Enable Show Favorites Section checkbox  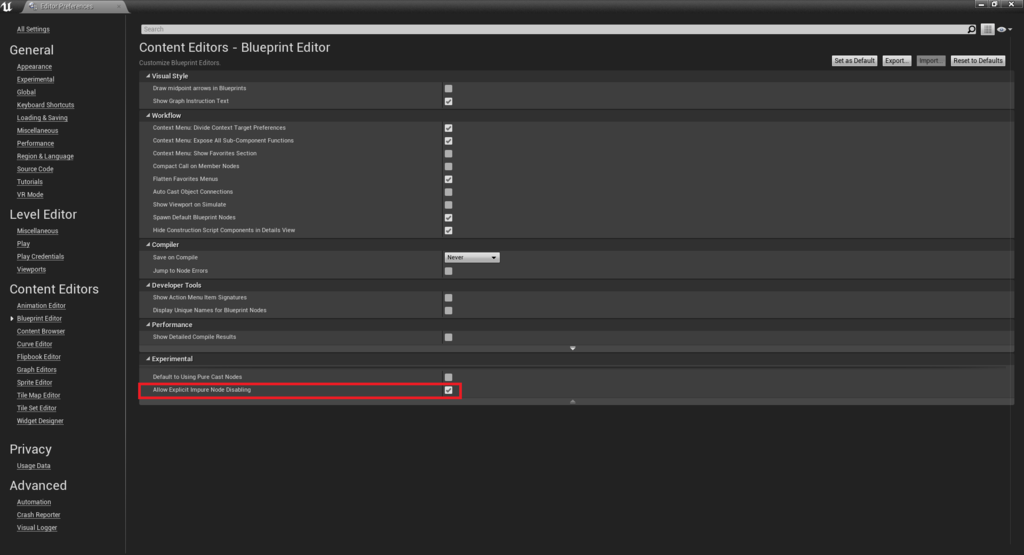click(x=449, y=153)
